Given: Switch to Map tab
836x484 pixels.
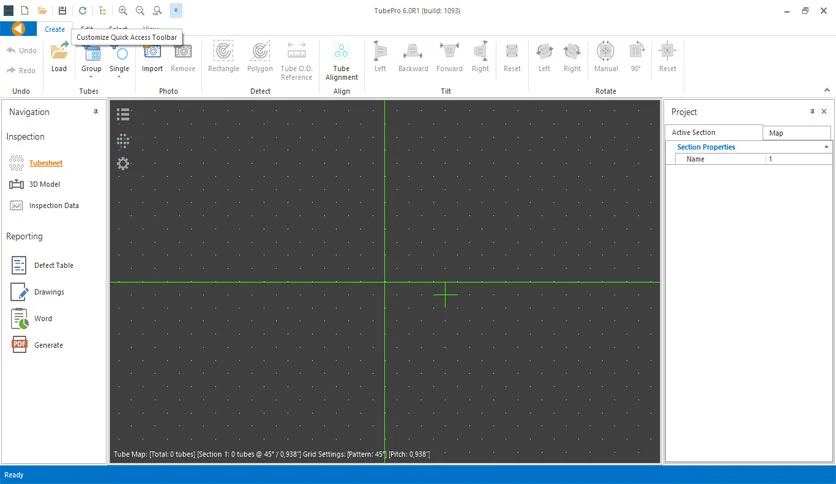Looking at the screenshot, I should point(797,133).
